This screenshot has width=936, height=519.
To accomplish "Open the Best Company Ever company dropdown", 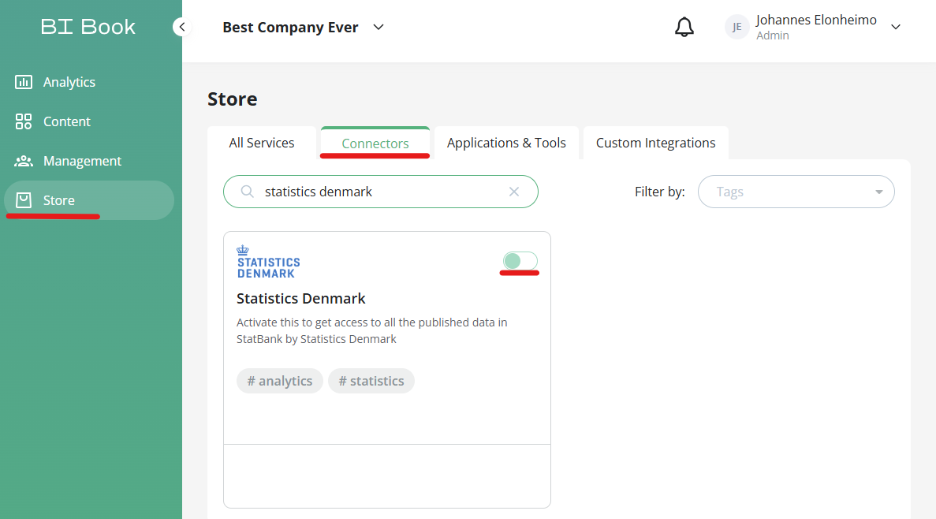I will pos(303,27).
